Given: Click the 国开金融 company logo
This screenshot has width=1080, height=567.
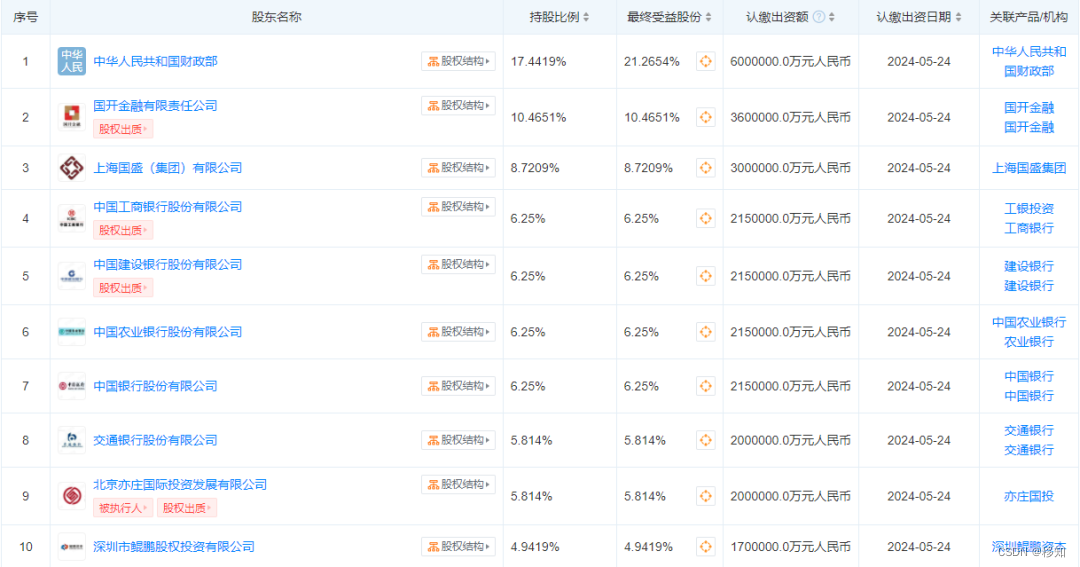Looking at the screenshot, I should coord(72,117).
